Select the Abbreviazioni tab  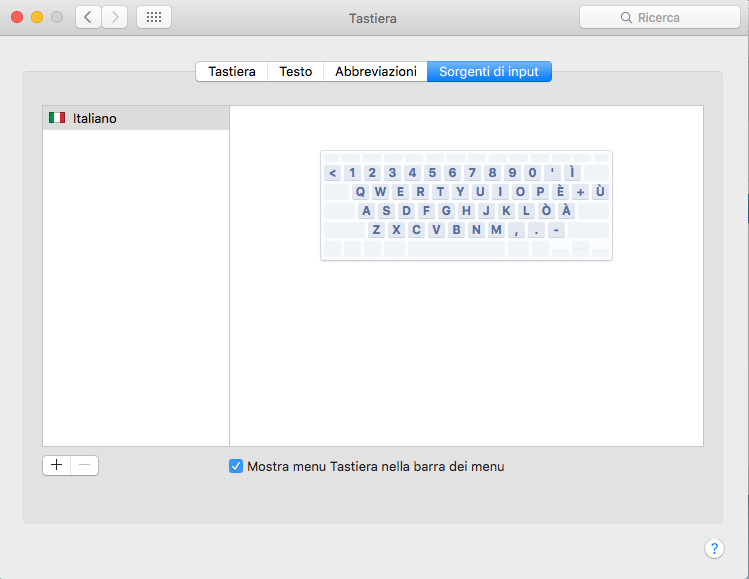(x=375, y=71)
